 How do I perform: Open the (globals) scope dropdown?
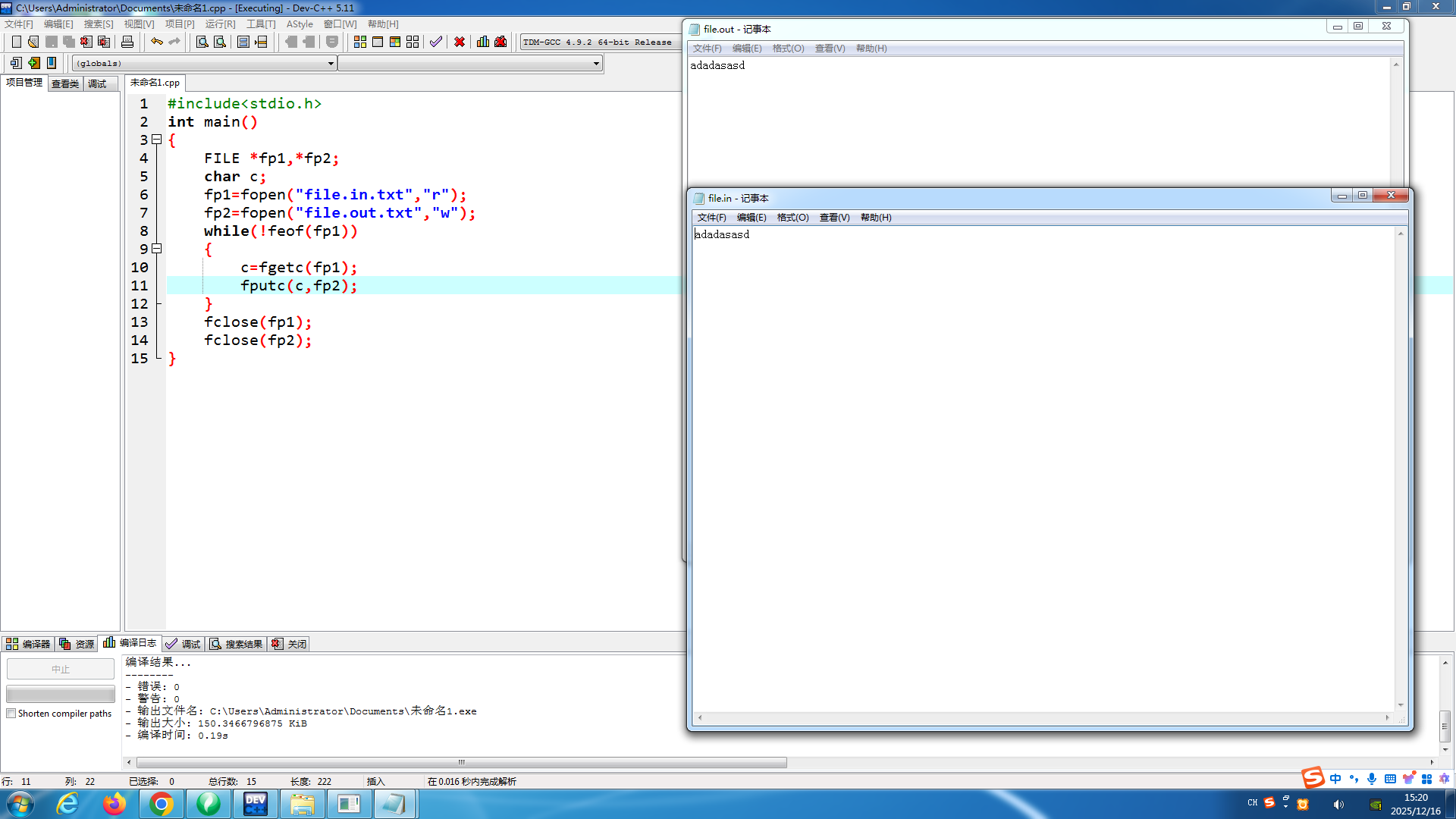click(x=331, y=64)
